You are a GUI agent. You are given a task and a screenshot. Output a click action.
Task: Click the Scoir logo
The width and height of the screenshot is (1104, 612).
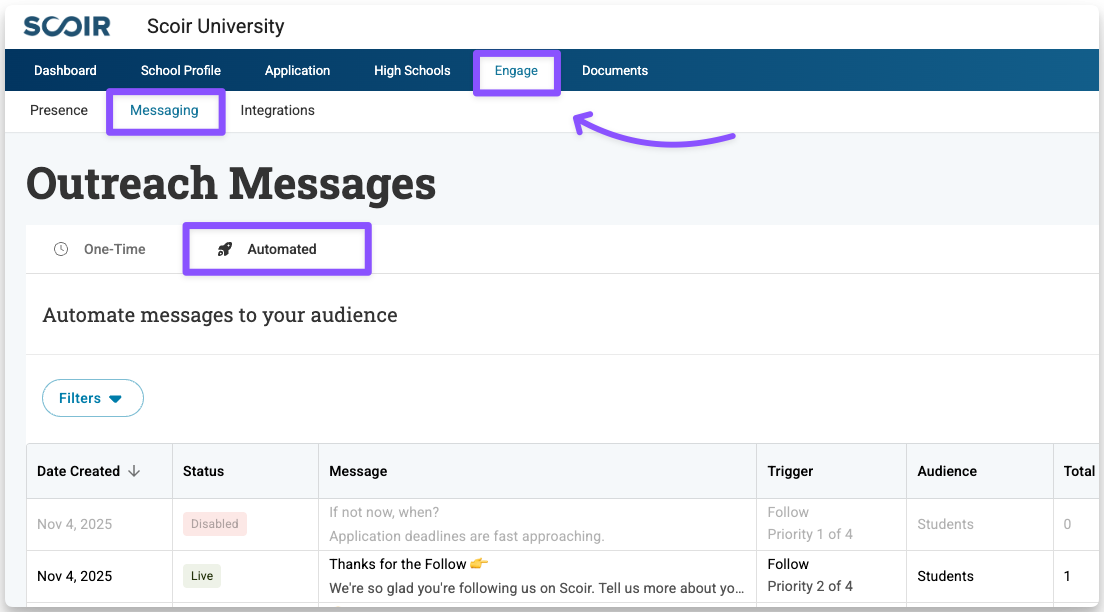tap(67, 26)
